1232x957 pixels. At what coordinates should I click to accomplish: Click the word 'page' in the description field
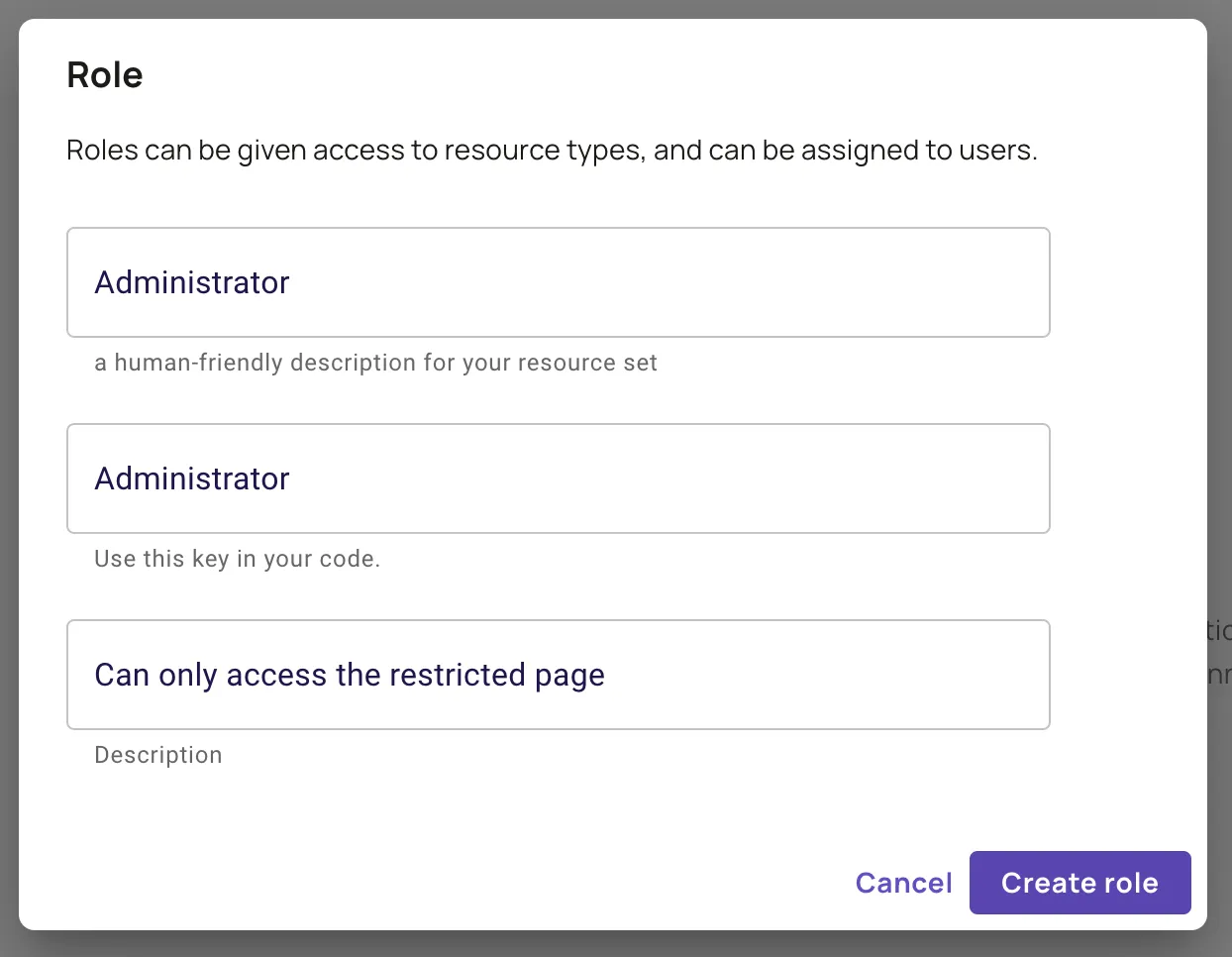tap(569, 676)
